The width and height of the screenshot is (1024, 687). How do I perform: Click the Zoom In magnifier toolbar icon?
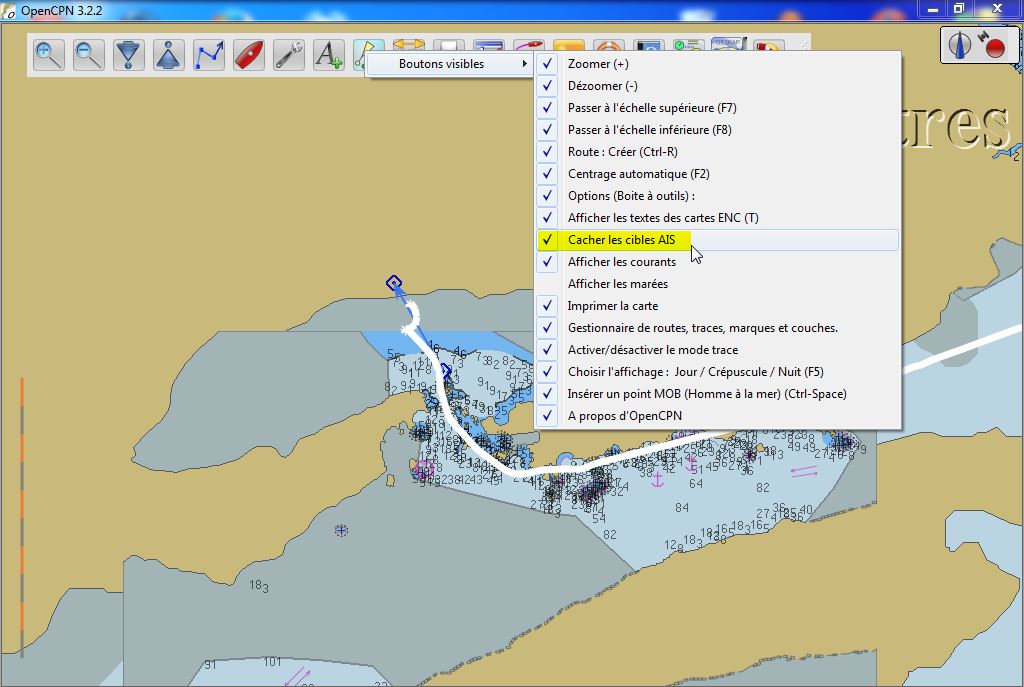point(49,55)
